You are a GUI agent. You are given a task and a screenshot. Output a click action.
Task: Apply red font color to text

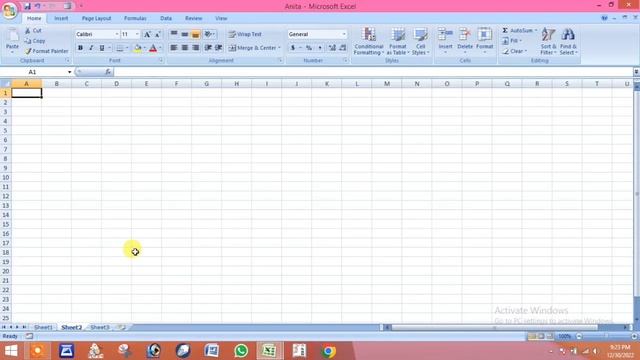[153, 48]
